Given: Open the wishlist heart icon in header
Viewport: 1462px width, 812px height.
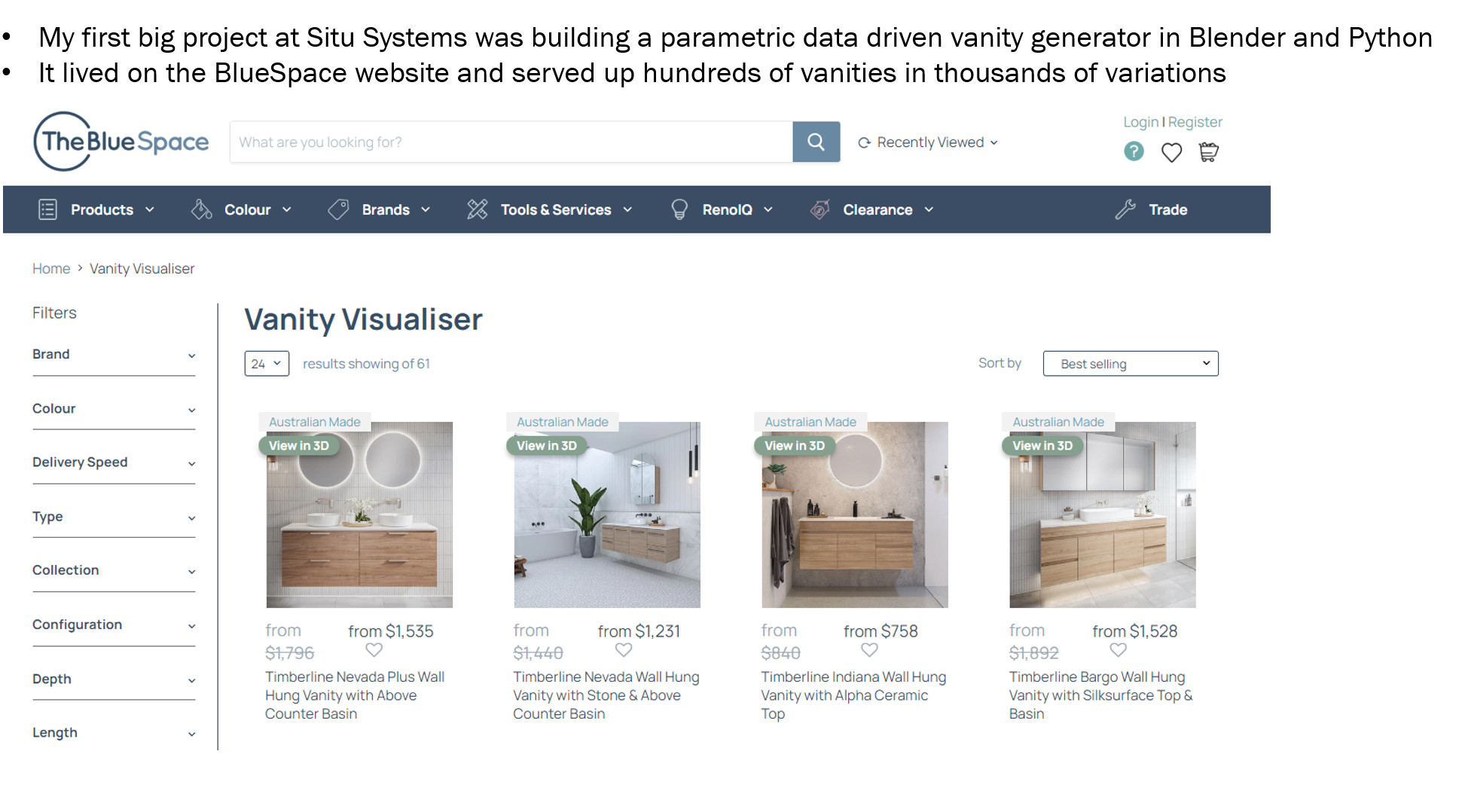Looking at the screenshot, I should [1171, 153].
